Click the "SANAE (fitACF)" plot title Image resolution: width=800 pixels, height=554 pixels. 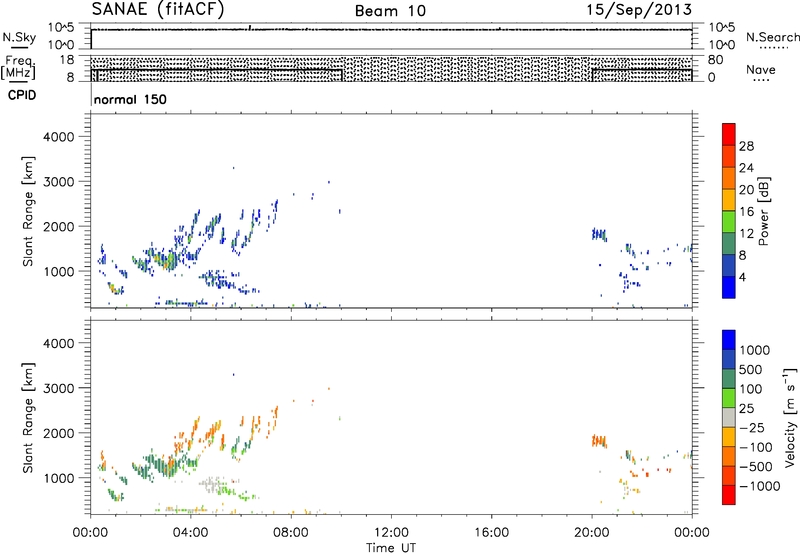point(158,9)
